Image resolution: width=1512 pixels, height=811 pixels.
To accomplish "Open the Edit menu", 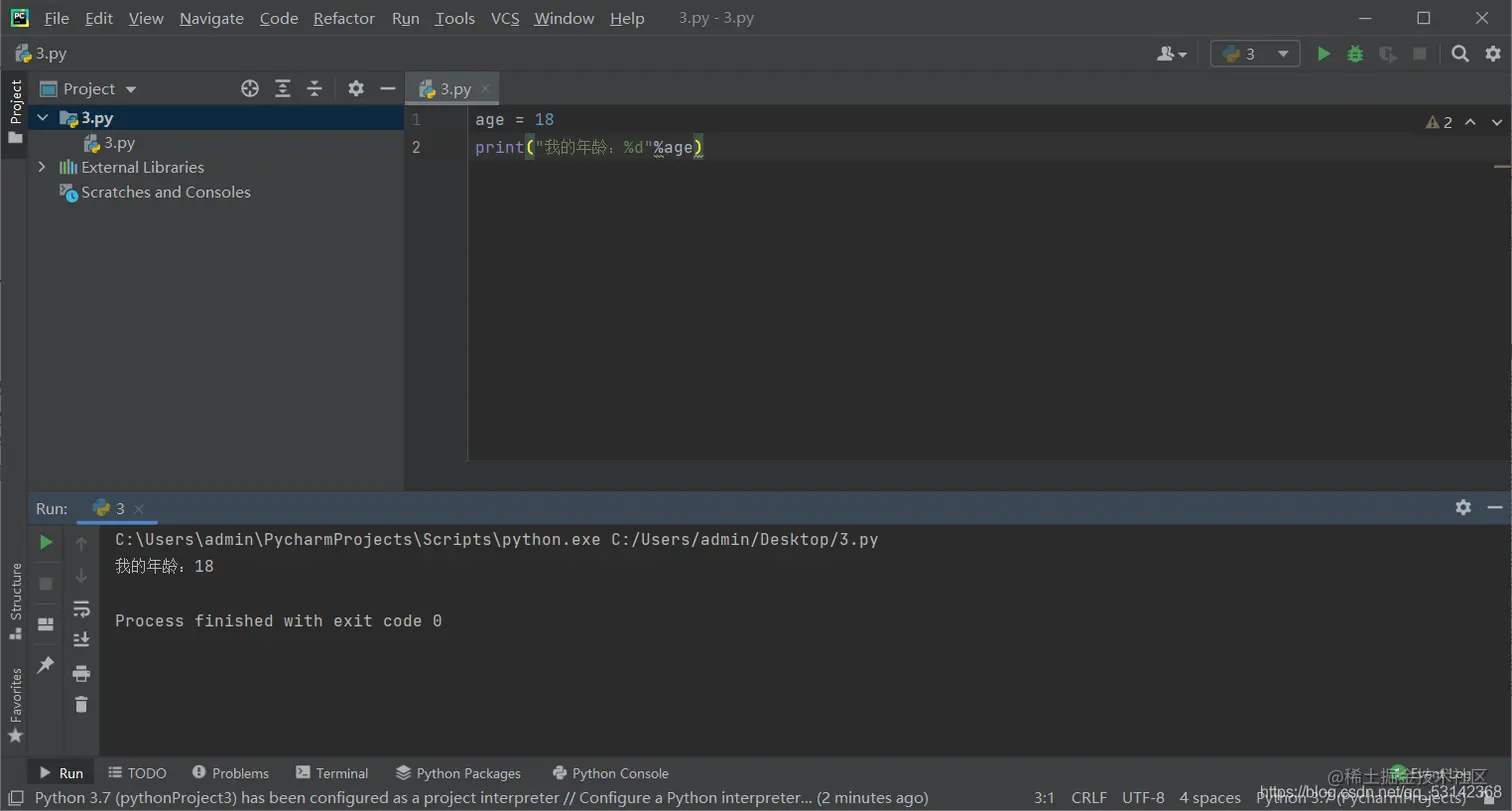I will 99,18.
